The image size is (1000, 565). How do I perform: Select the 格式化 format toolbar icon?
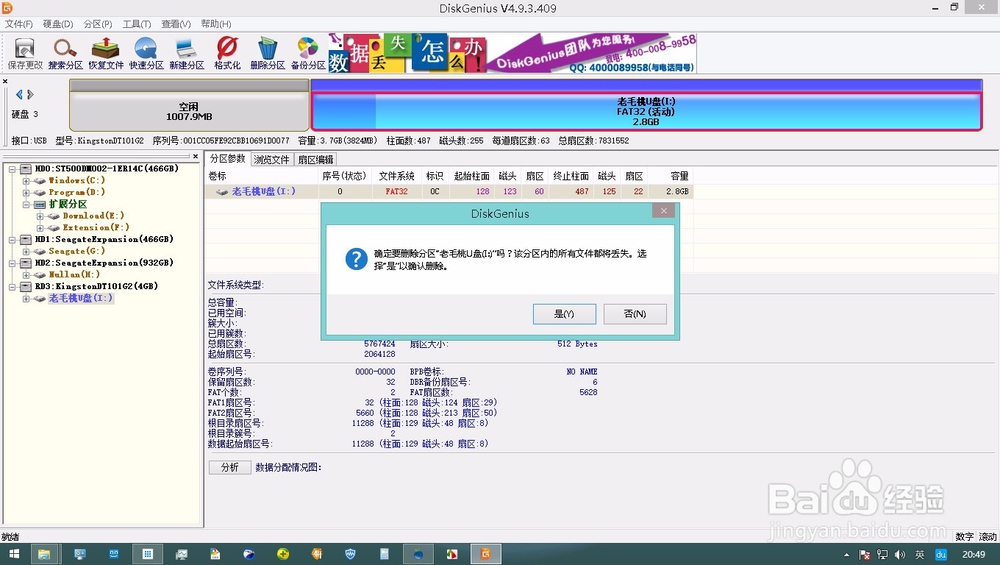(227, 54)
